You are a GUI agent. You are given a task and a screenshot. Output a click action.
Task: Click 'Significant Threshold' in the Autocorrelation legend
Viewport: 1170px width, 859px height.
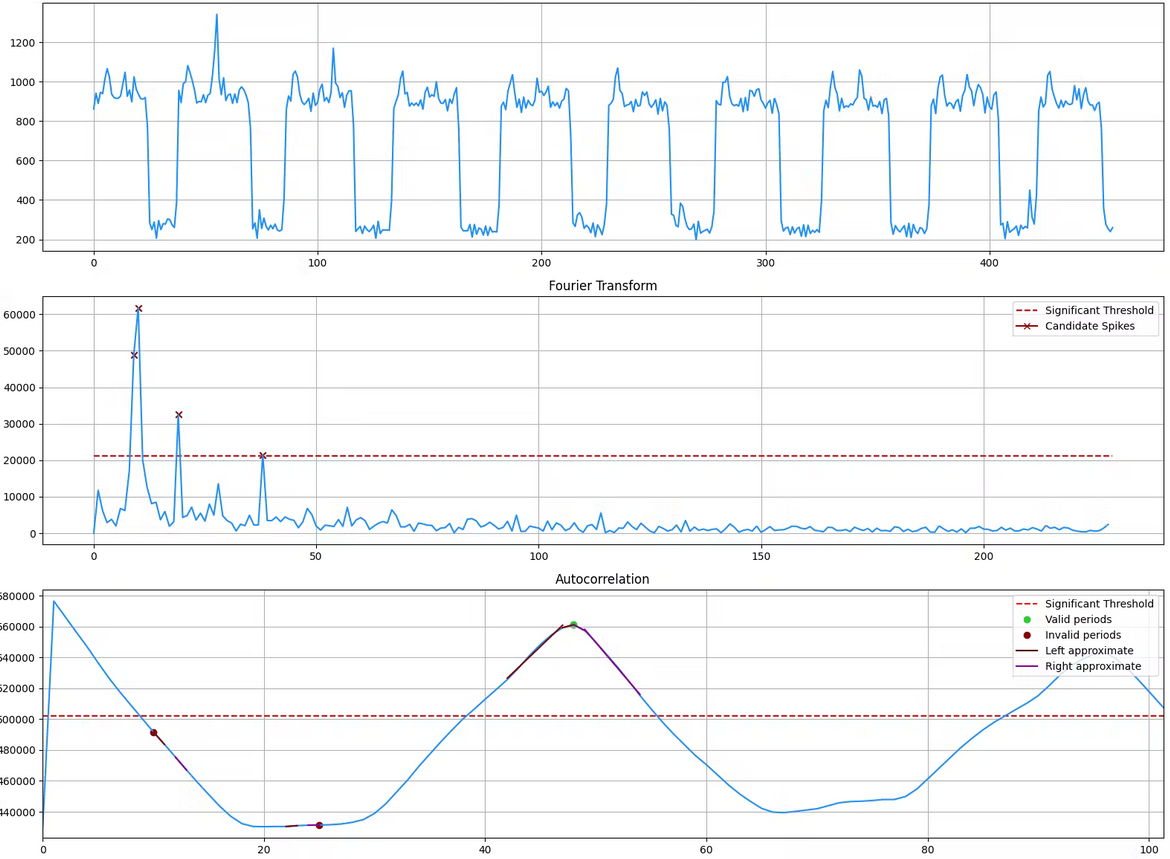point(1099,604)
